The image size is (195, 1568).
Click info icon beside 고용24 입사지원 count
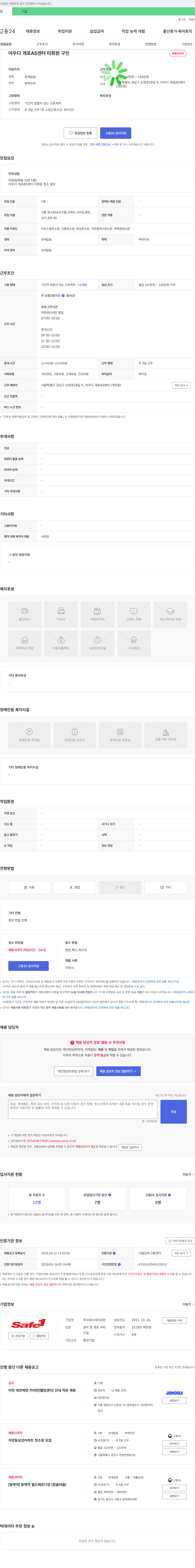(x=169, y=1195)
